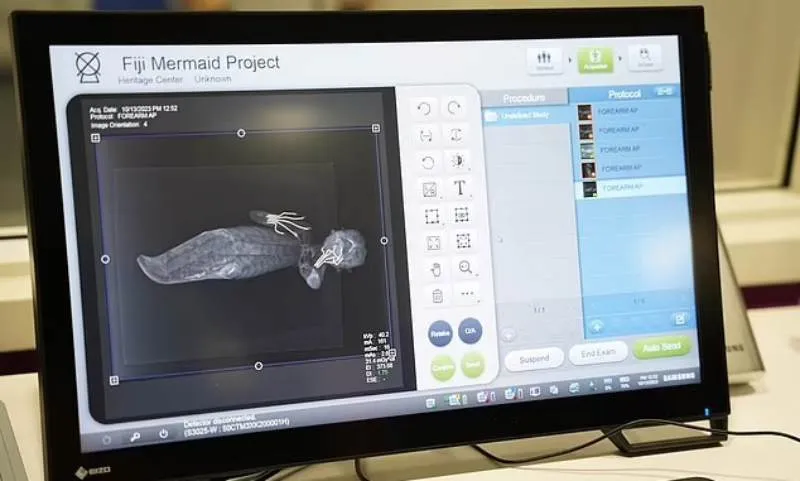The width and height of the screenshot is (800, 481).
Task: Toggle the Protocol panel view switch
Action: 664,91
